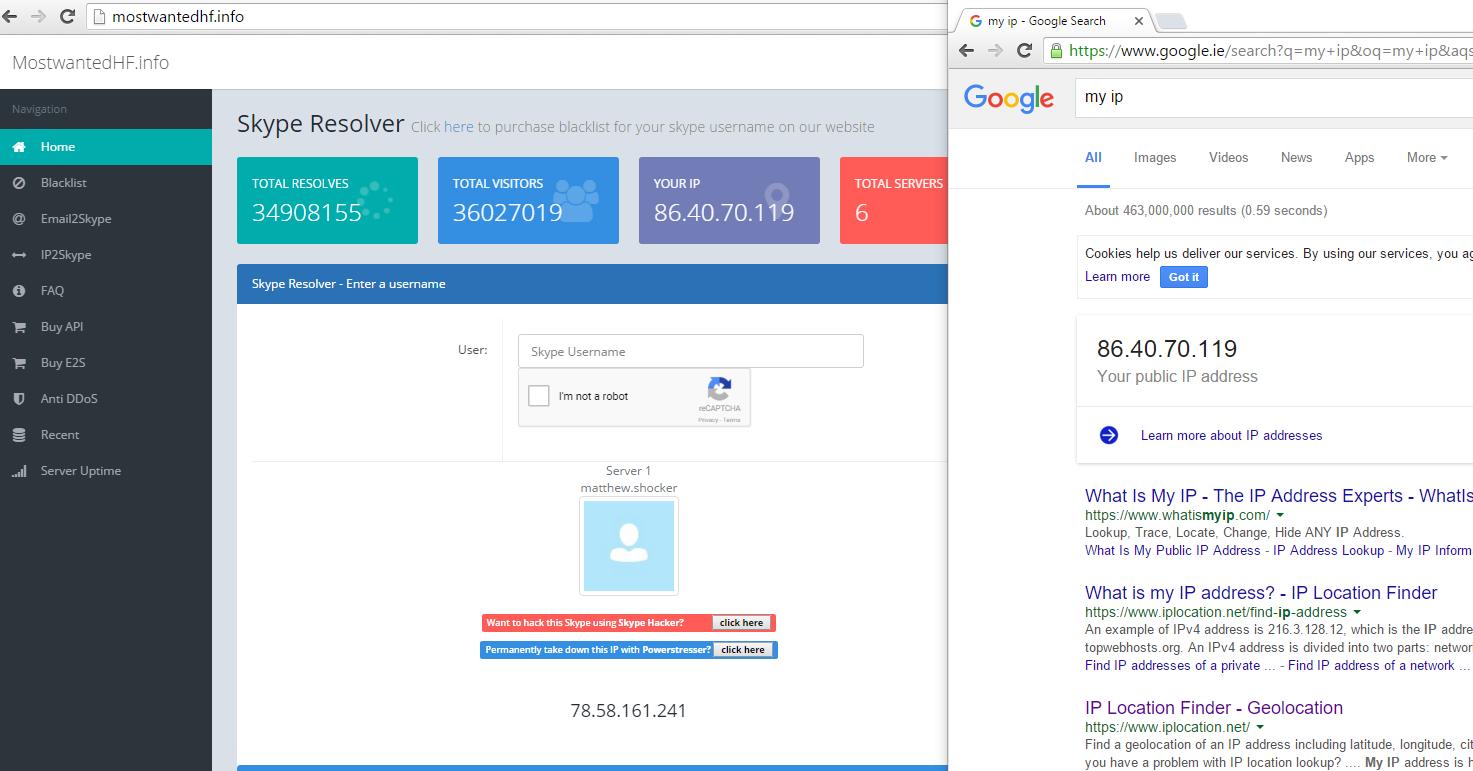Open 'What is my IP address? - IP Location Finder'
Viewport: 1473px width, 771px height.
pyautogui.click(x=1261, y=593)
